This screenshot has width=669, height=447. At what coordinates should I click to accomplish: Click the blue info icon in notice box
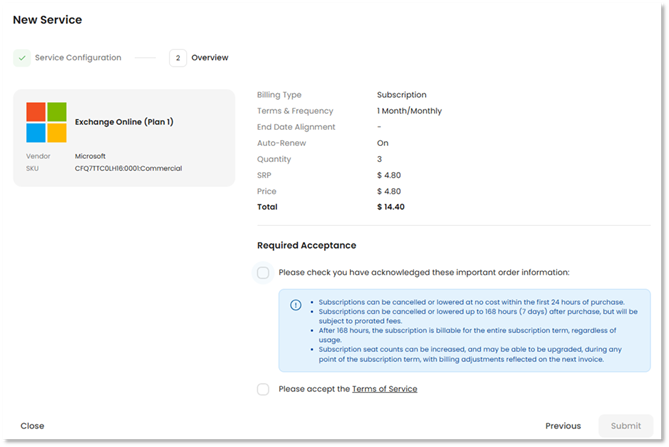[x=296, y=305]
